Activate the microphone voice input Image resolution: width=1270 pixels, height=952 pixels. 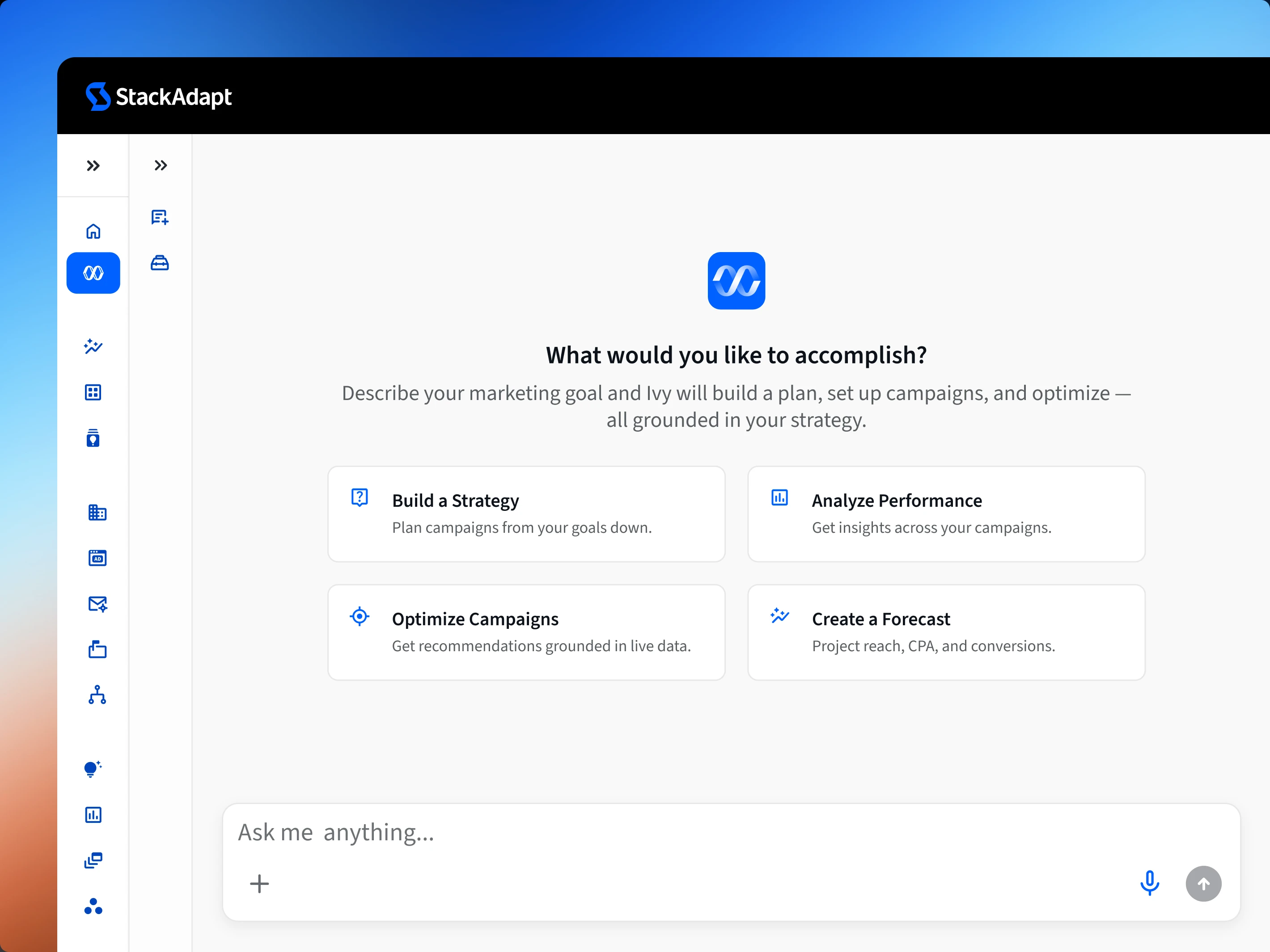(1149, 884)
